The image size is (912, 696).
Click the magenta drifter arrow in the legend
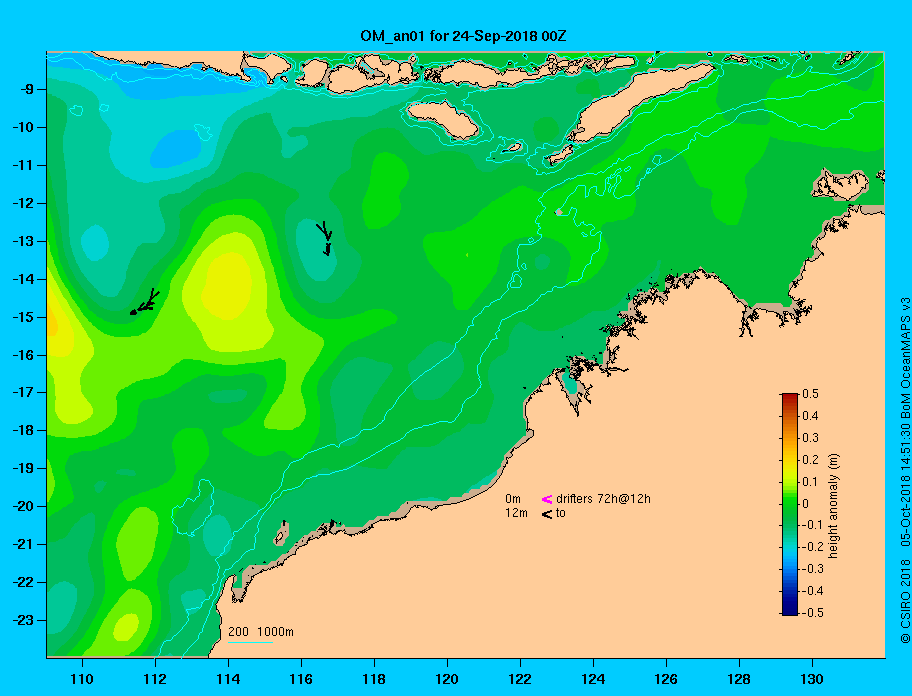click(547, 499)
